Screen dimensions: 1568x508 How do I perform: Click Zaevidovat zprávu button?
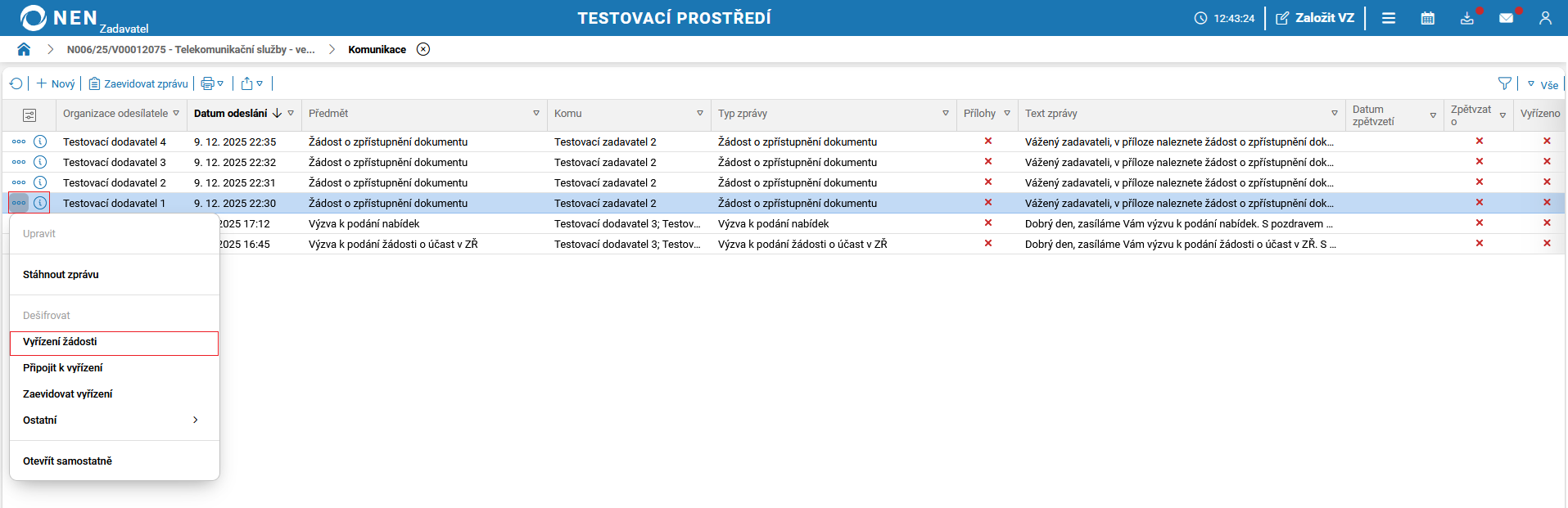point(138,83)
